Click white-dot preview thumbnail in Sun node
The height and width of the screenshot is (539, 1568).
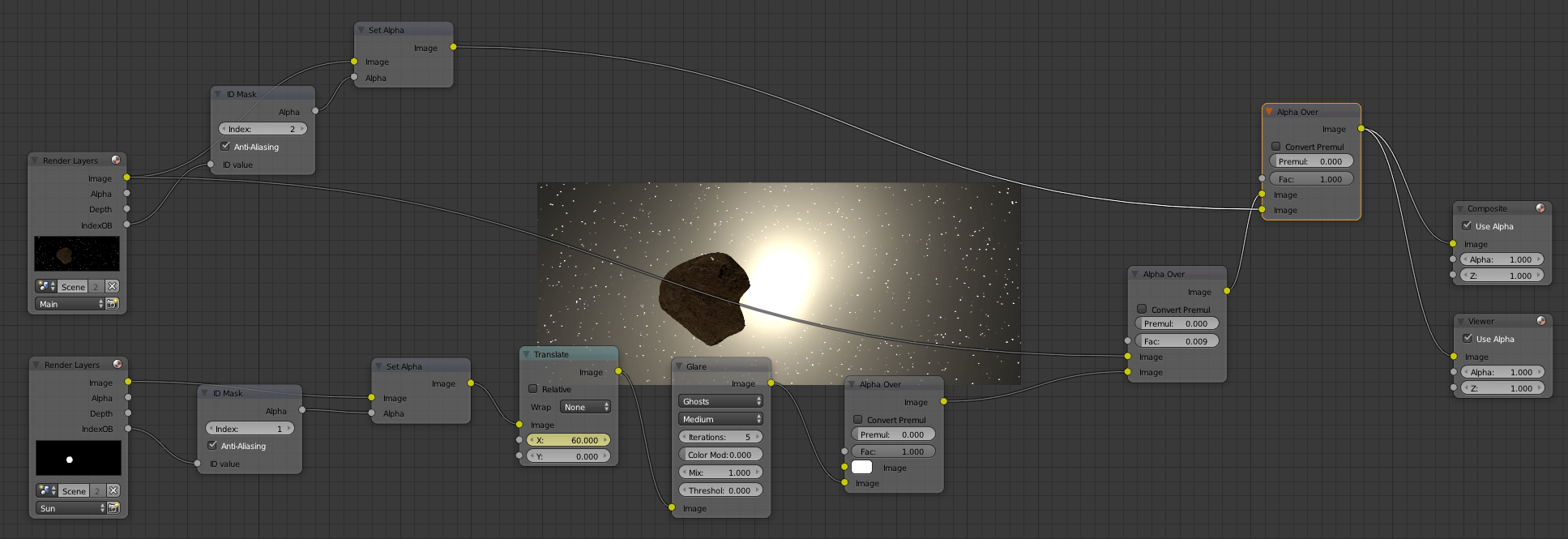click(79, 458)
